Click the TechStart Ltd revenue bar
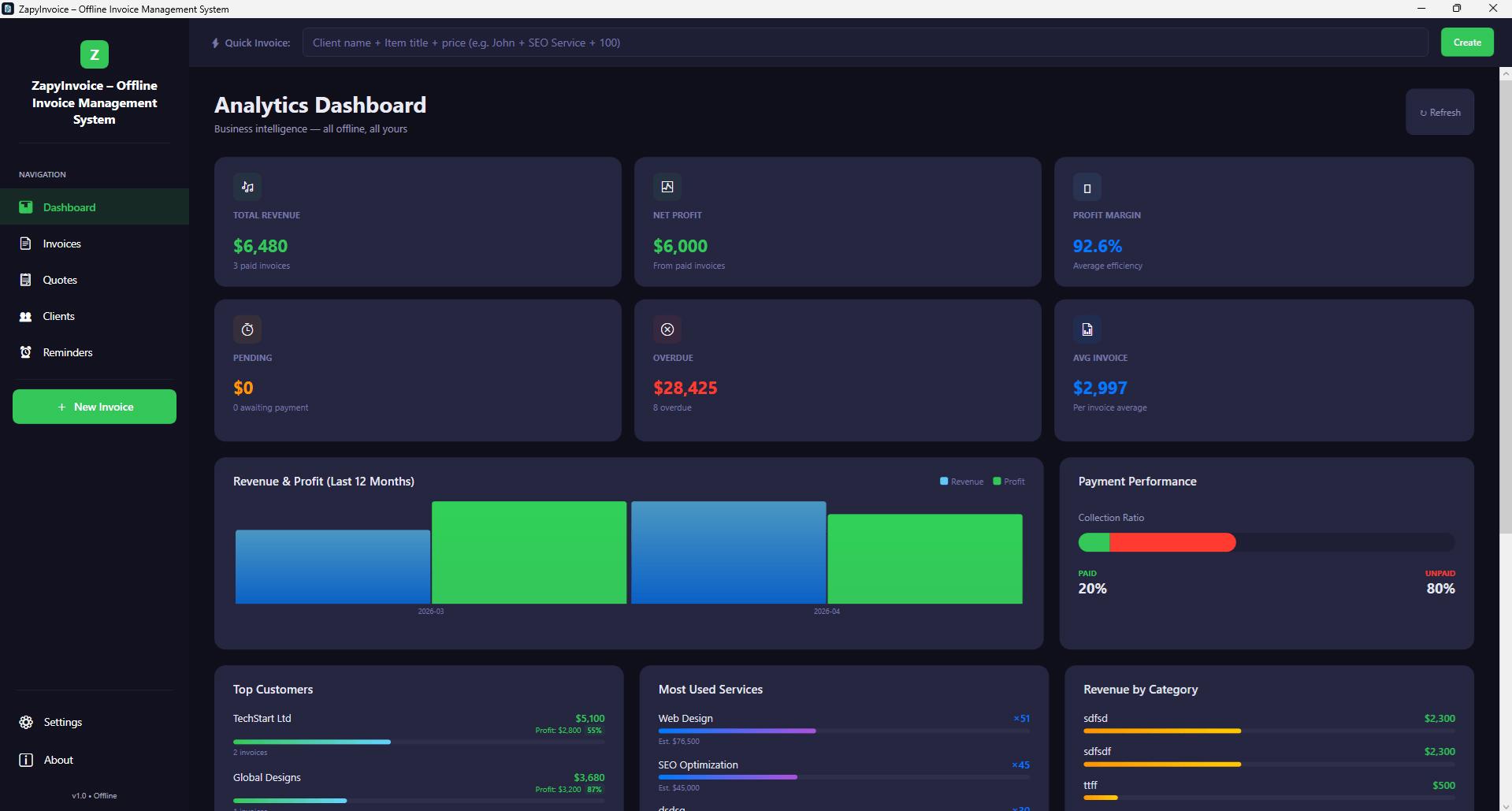 pos(418,742)
